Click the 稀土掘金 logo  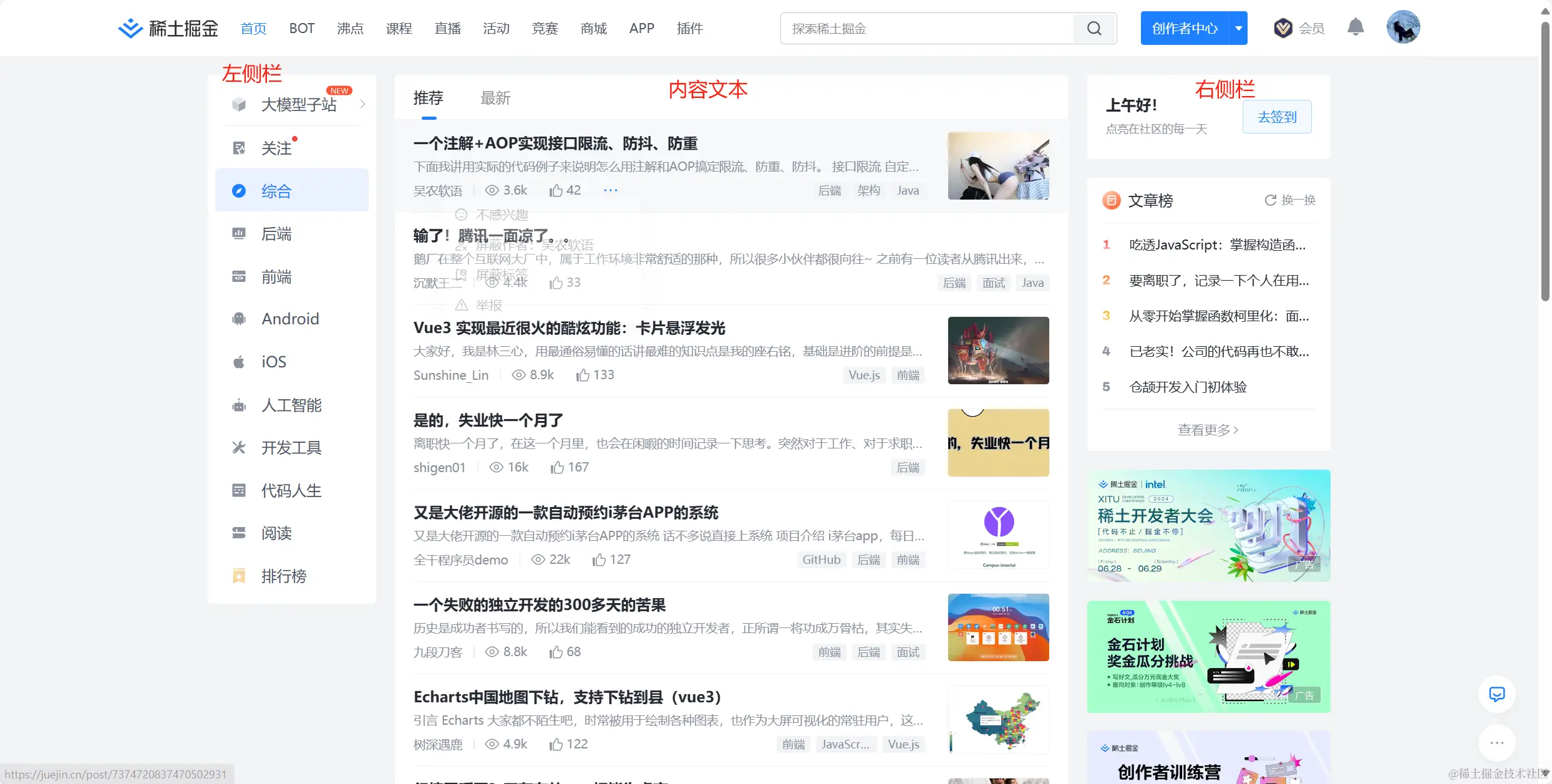tap(168, 28)
